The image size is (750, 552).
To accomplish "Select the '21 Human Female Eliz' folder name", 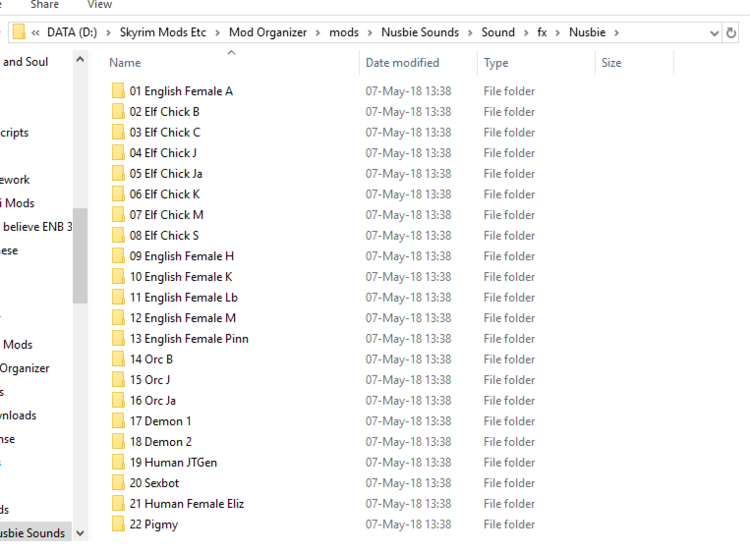I will tap(187, 504).
